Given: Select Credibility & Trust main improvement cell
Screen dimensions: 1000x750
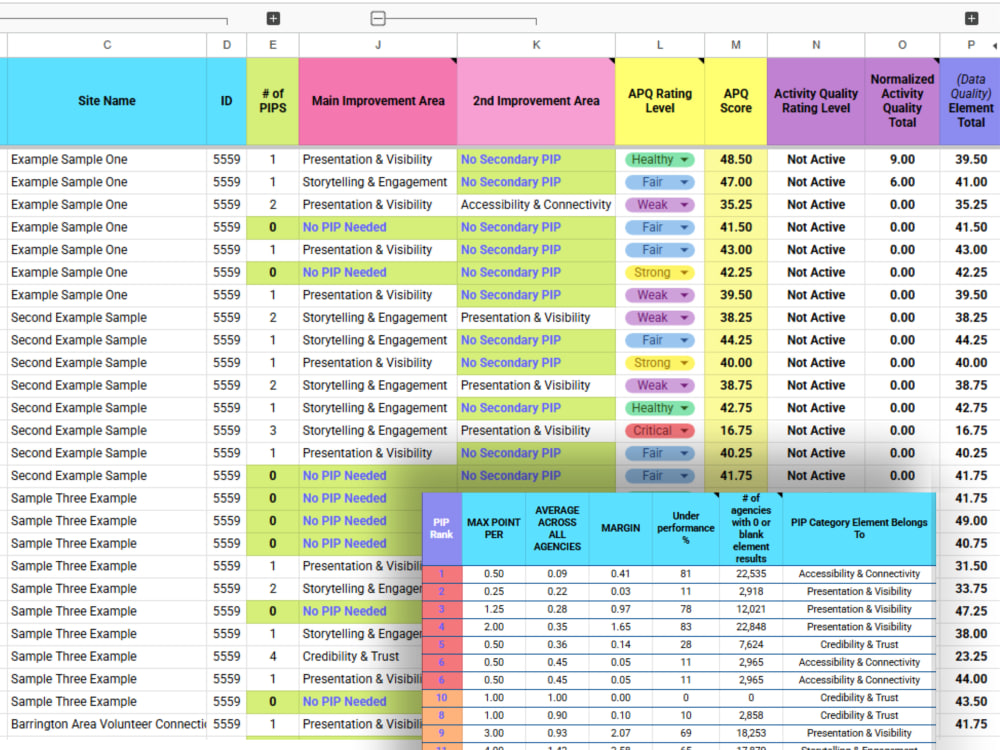Looking at the screenshot, I should point(361,656).
